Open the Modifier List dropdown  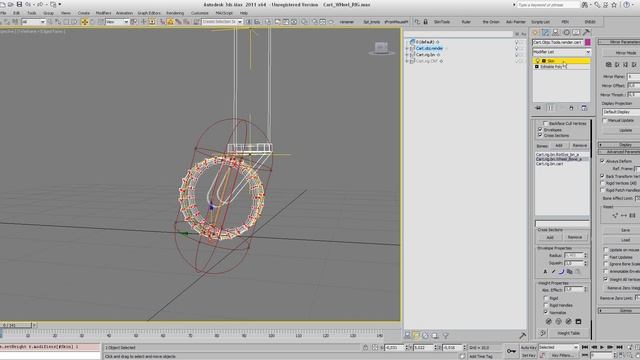(x=561, y=52)
